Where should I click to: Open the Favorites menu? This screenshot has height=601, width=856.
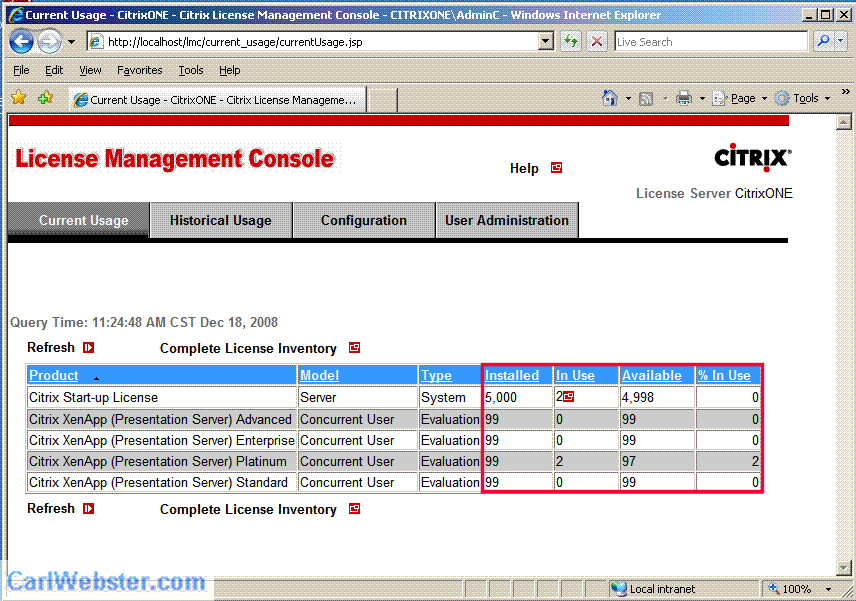140,70
